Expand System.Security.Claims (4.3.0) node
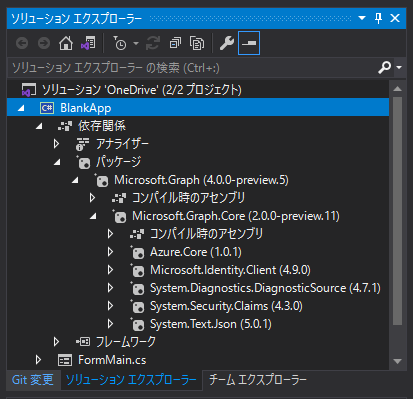This screenshot has height=399, width=413. coord(110,306)
